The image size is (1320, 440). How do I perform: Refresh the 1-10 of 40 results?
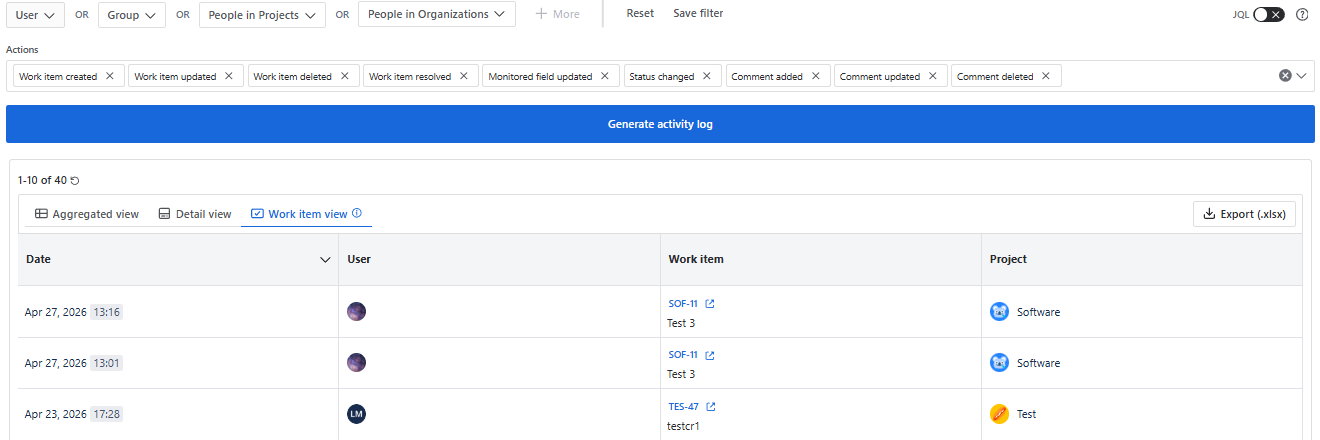(x=75, y=181)
